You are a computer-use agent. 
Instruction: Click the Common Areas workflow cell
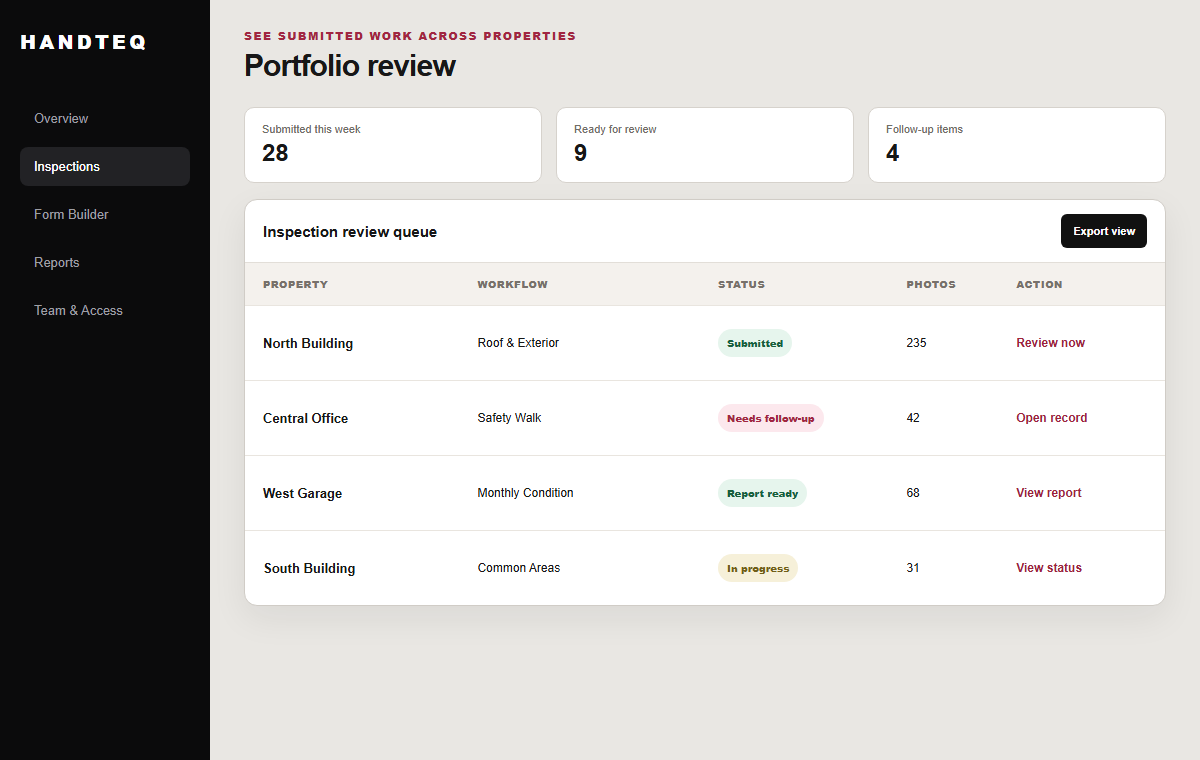click(519, 568)
